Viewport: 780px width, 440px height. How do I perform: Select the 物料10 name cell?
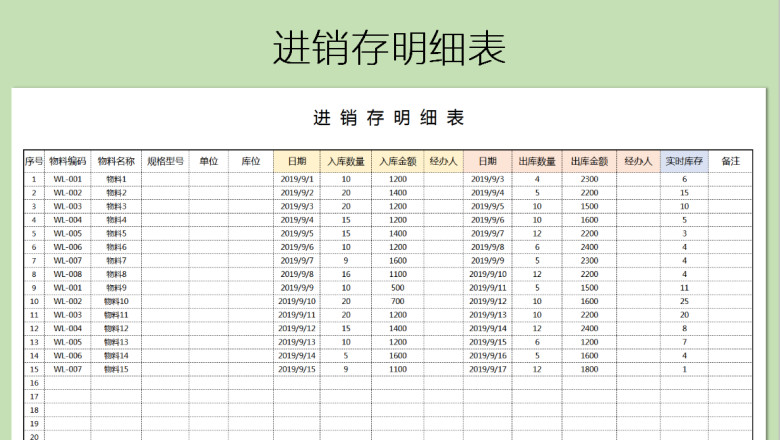pos(116,301)
